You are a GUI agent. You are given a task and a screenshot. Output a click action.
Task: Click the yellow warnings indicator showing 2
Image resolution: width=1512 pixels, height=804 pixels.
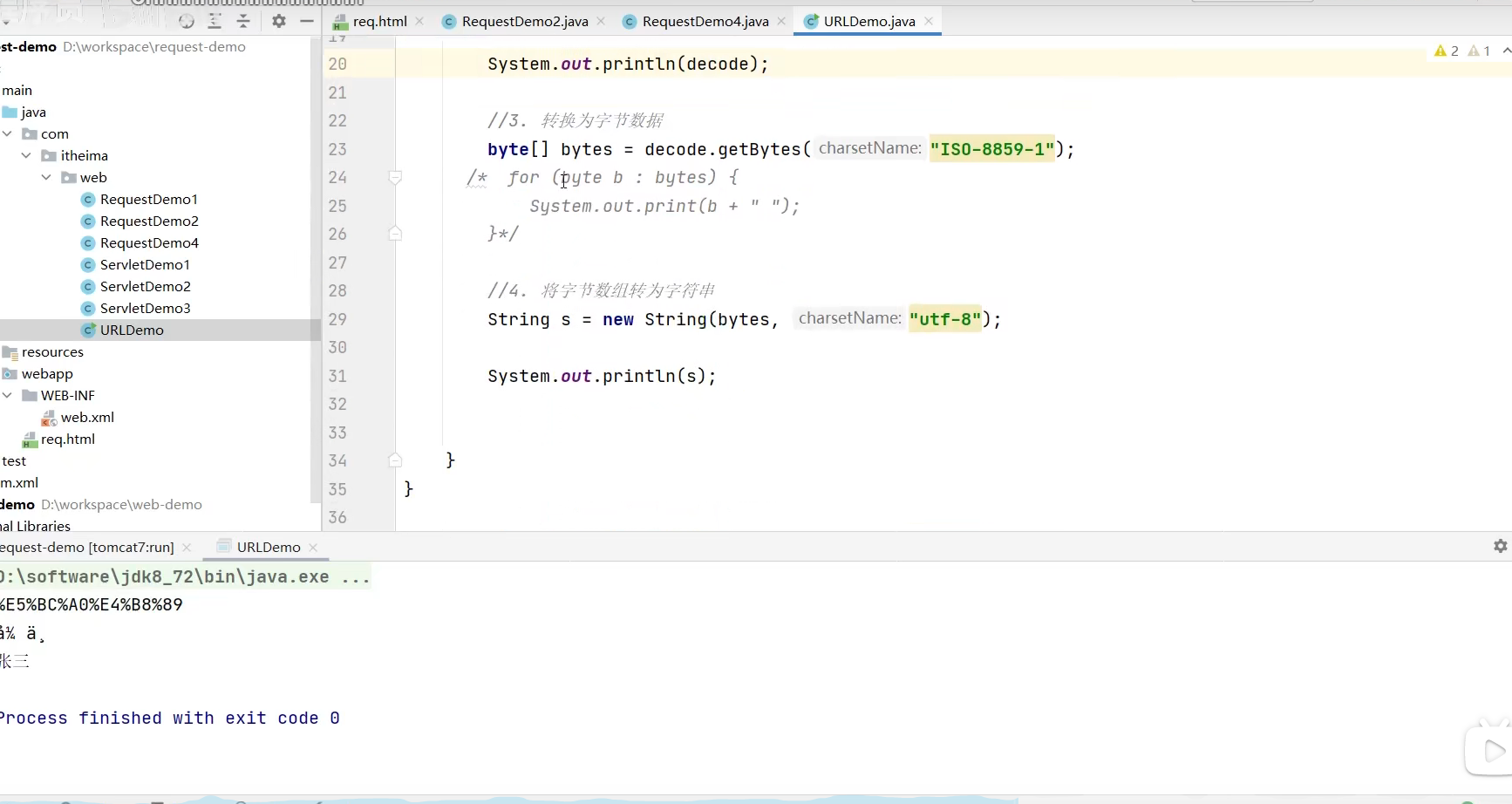[1447, 51]
